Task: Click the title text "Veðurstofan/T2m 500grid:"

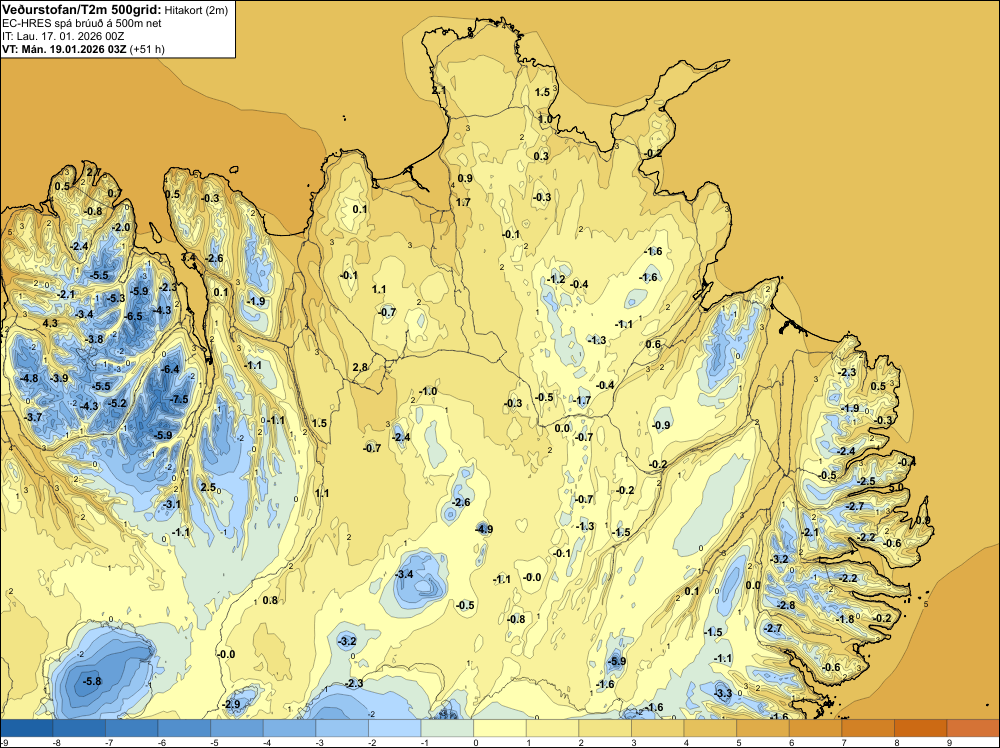Action: coord(82,10)
